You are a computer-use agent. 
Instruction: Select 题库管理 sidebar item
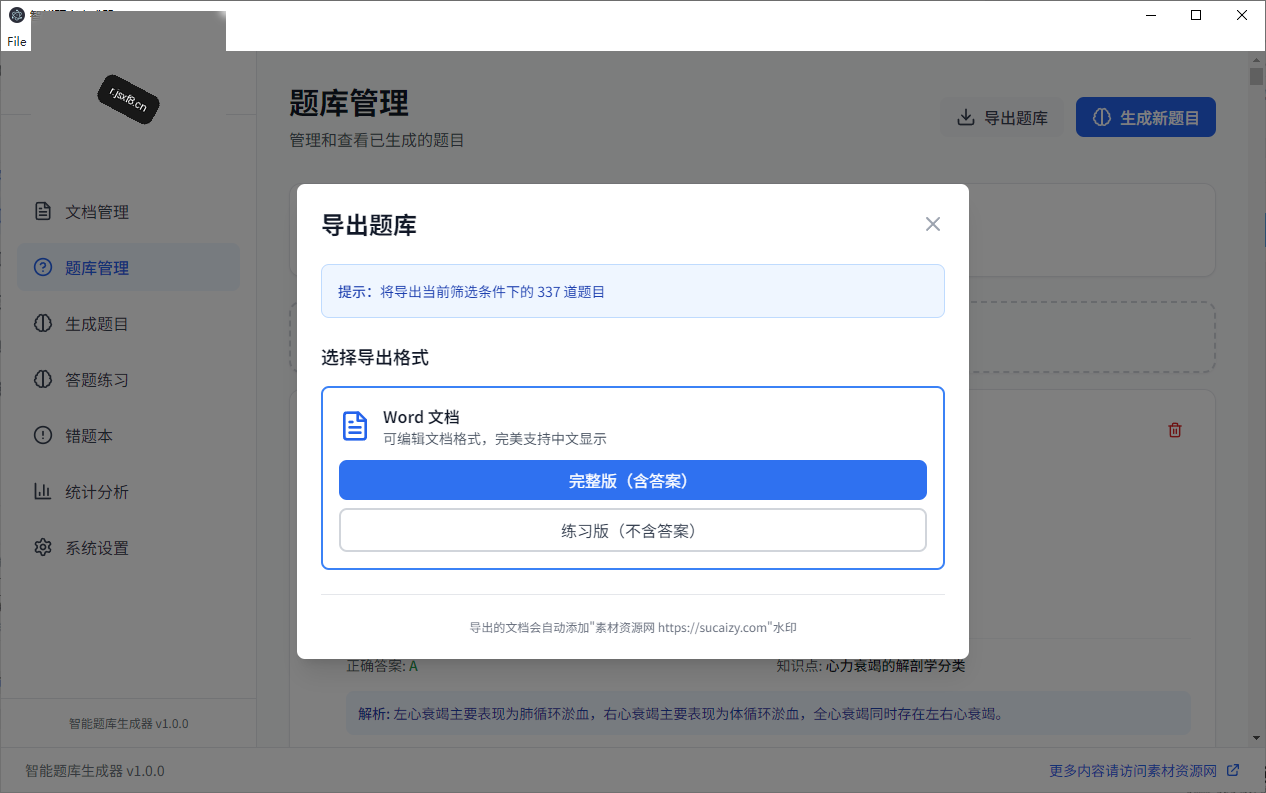128,268
